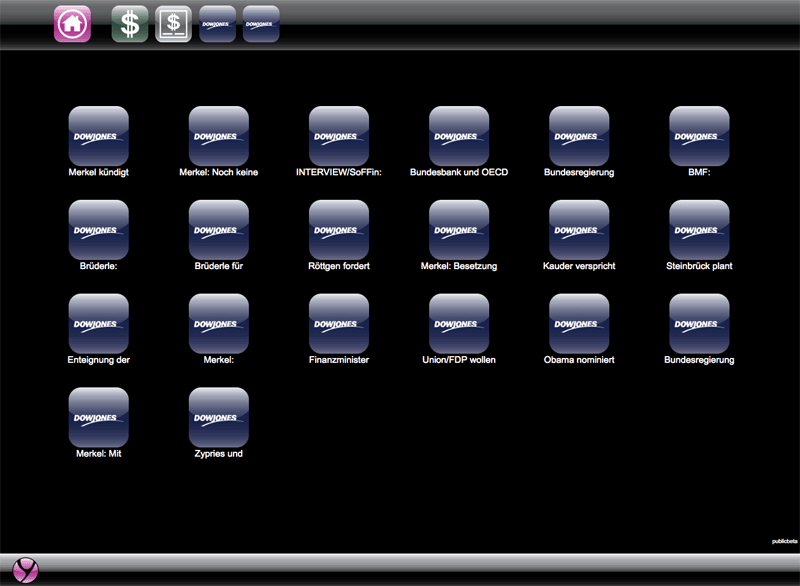The image size is (800, 586).
Task: Open the "Obama nominiert" article icon
Action: tap(579, 323)
